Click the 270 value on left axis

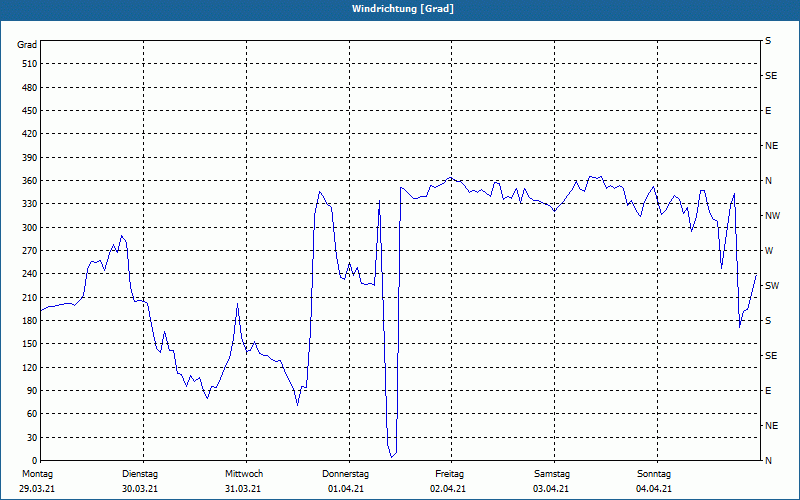[x=30, y=251]
